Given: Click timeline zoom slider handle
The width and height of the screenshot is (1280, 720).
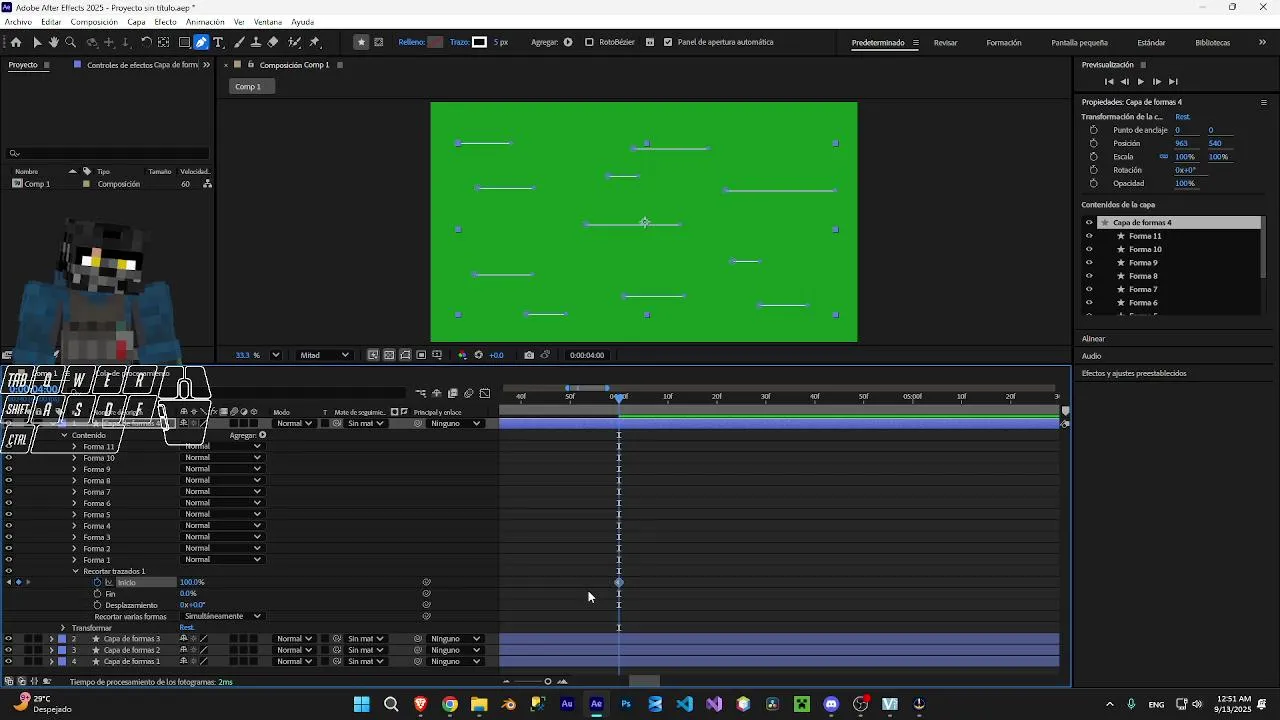Looking at the screenshot, I should pos(548,681).
